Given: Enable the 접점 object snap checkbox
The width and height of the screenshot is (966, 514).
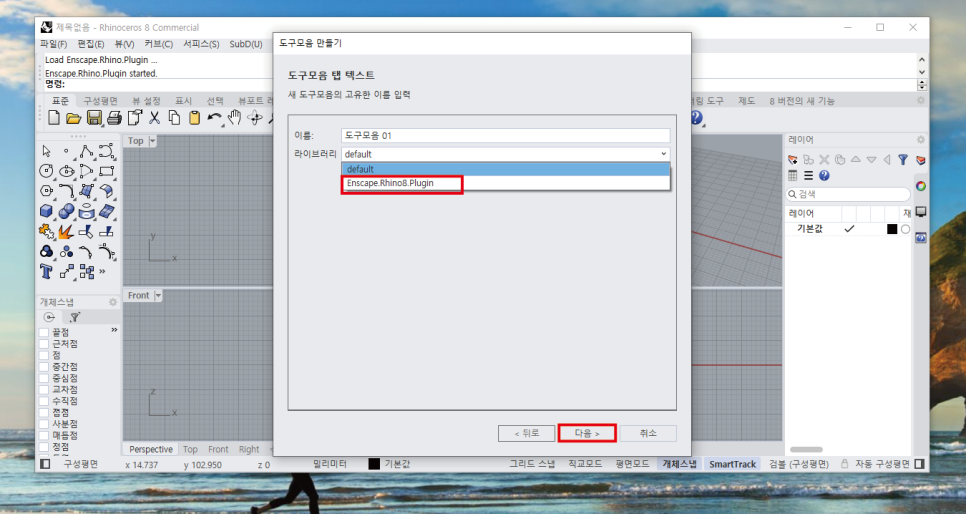Looking at the screenshot, I should tap(44, 412).
